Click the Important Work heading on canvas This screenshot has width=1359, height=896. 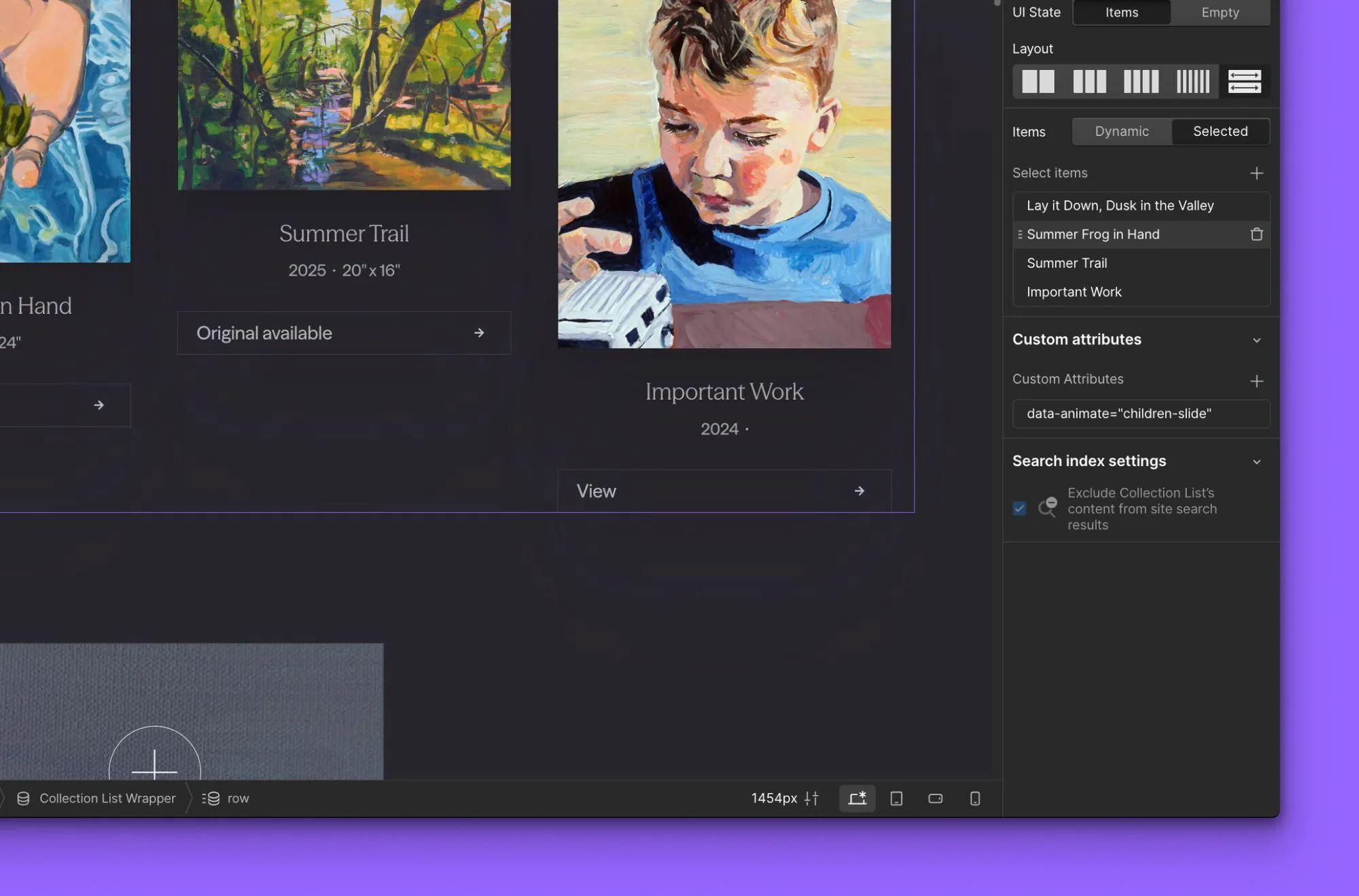coord(724,392)
